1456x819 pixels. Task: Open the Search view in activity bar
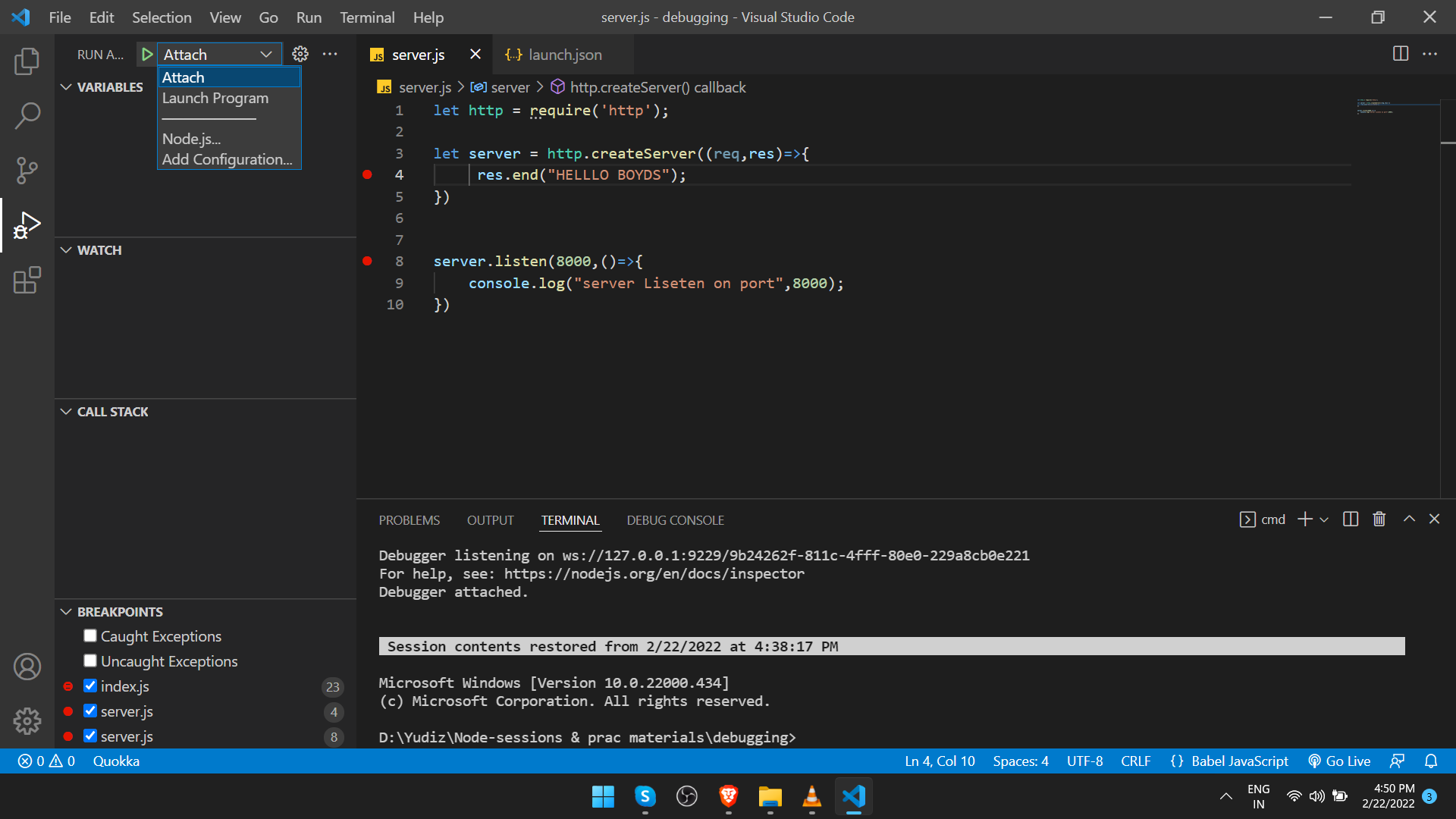[x=27, y=115]
